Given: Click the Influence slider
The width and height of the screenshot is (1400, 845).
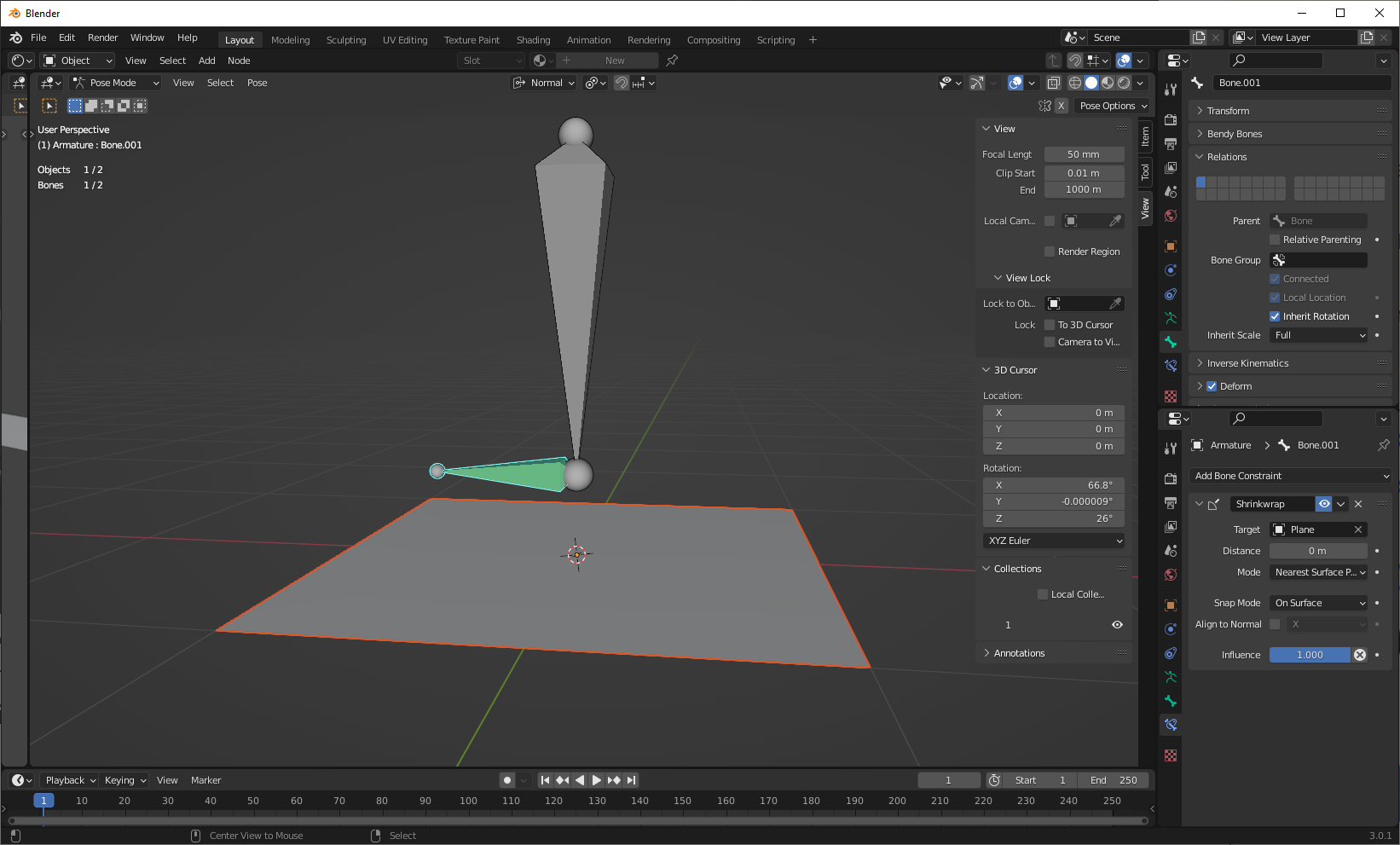Looking at the screenshot, I should [x=1310, y=655].
